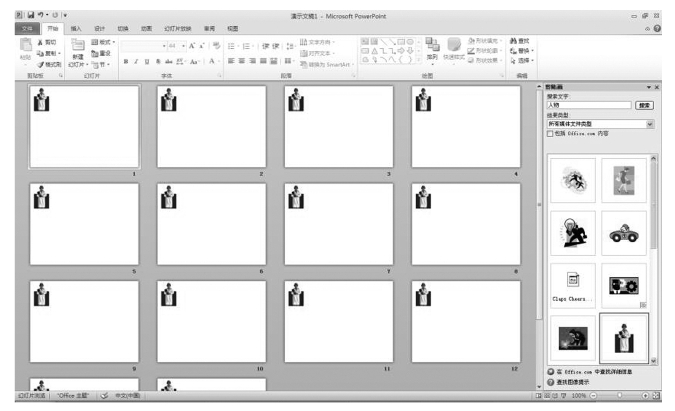Click the 'Hints for finding images' (查找图像提示) link

tap(573, 382)
